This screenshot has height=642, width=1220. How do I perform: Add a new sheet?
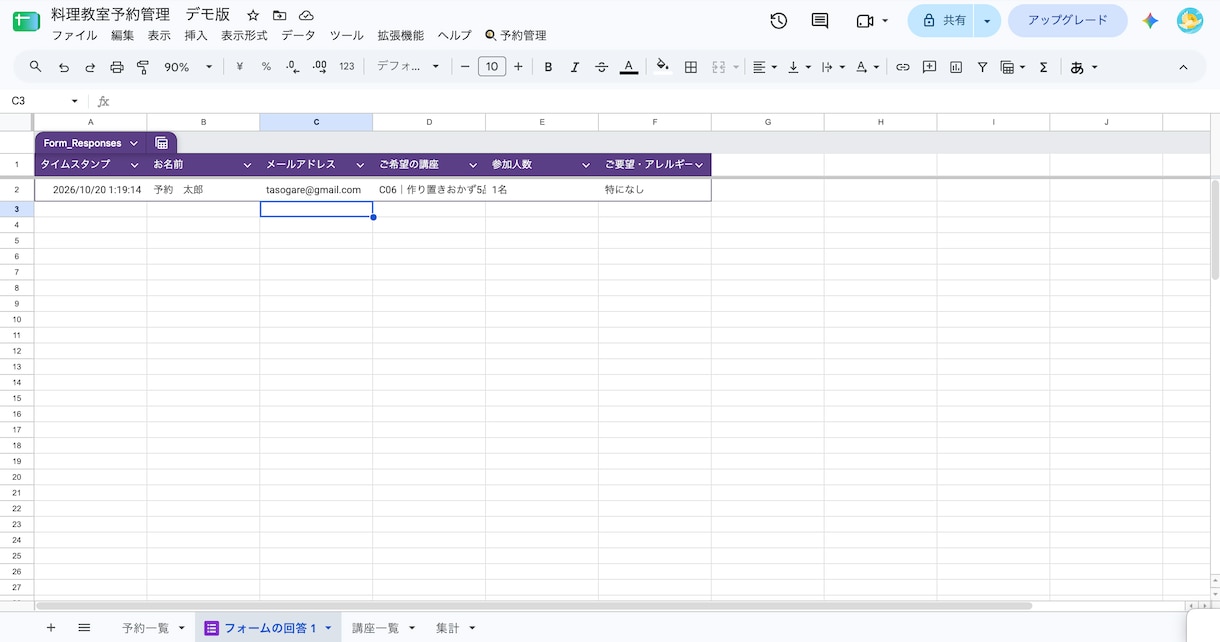click(x=51, y=628)
